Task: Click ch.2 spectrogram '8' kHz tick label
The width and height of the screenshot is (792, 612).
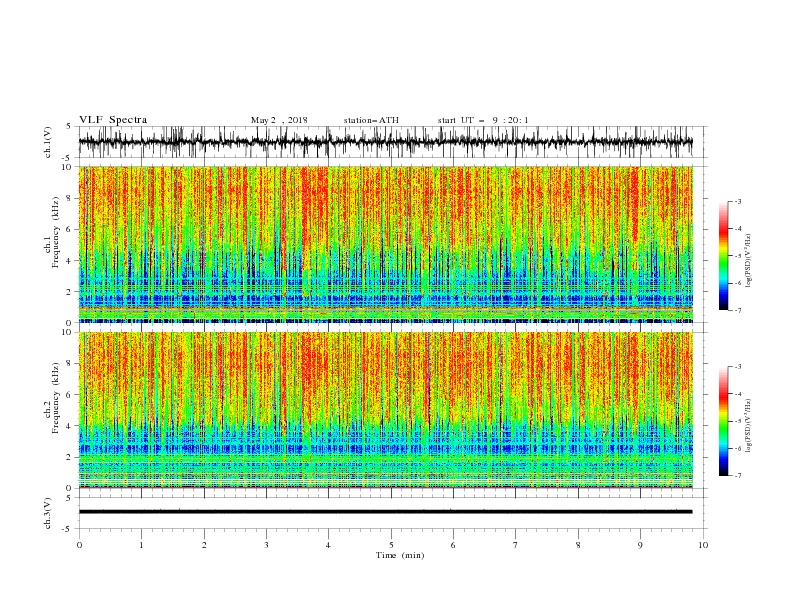Action: pyautogui.click(x=70, y=364)
